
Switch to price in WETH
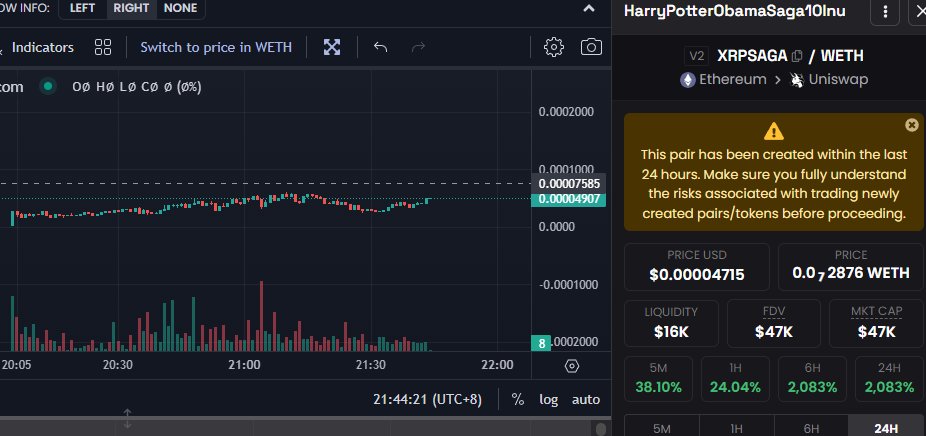coord(216,47)
